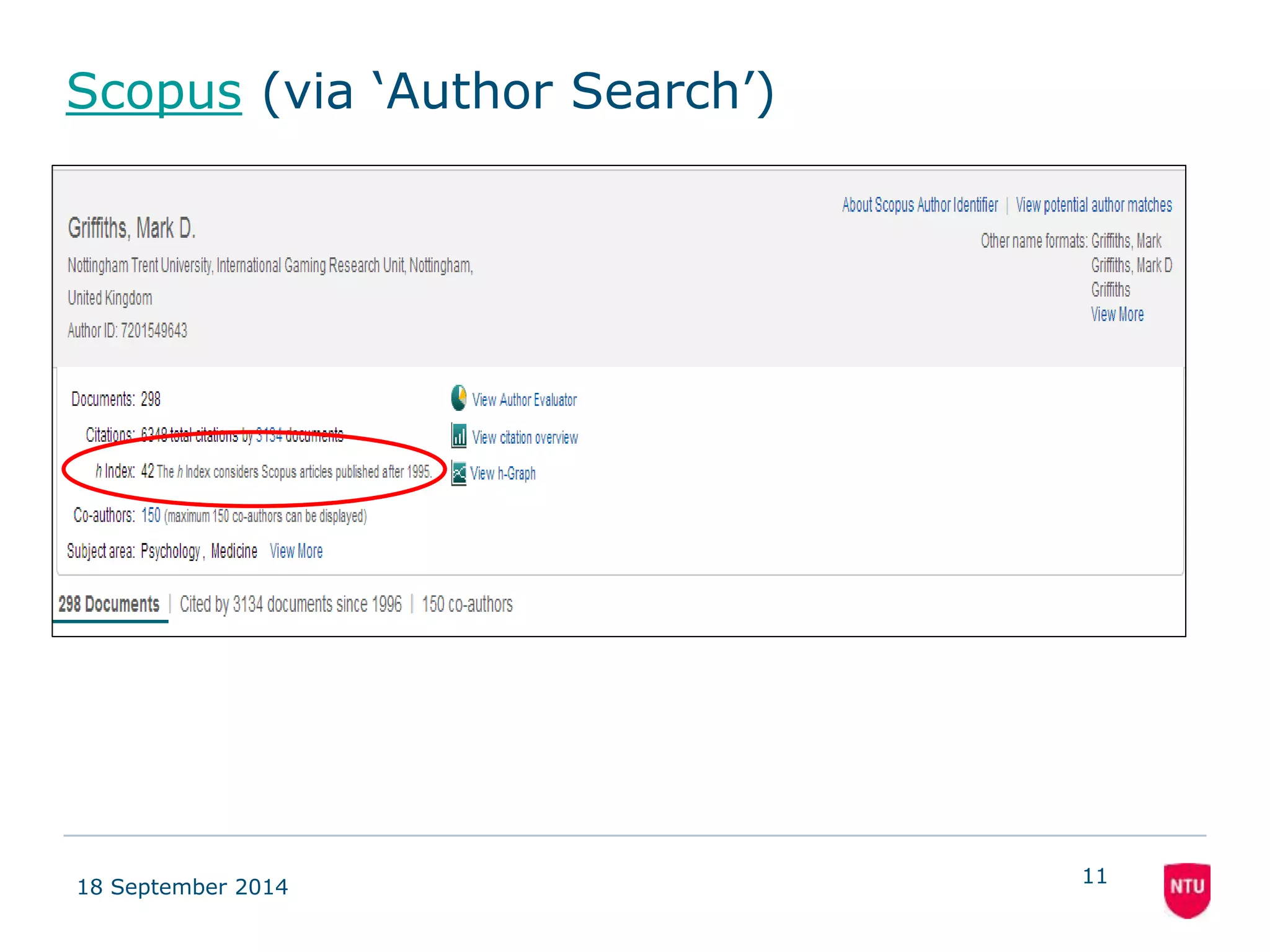Expand View More under other name formats
1270x952 pixels.
point(1117,314)
